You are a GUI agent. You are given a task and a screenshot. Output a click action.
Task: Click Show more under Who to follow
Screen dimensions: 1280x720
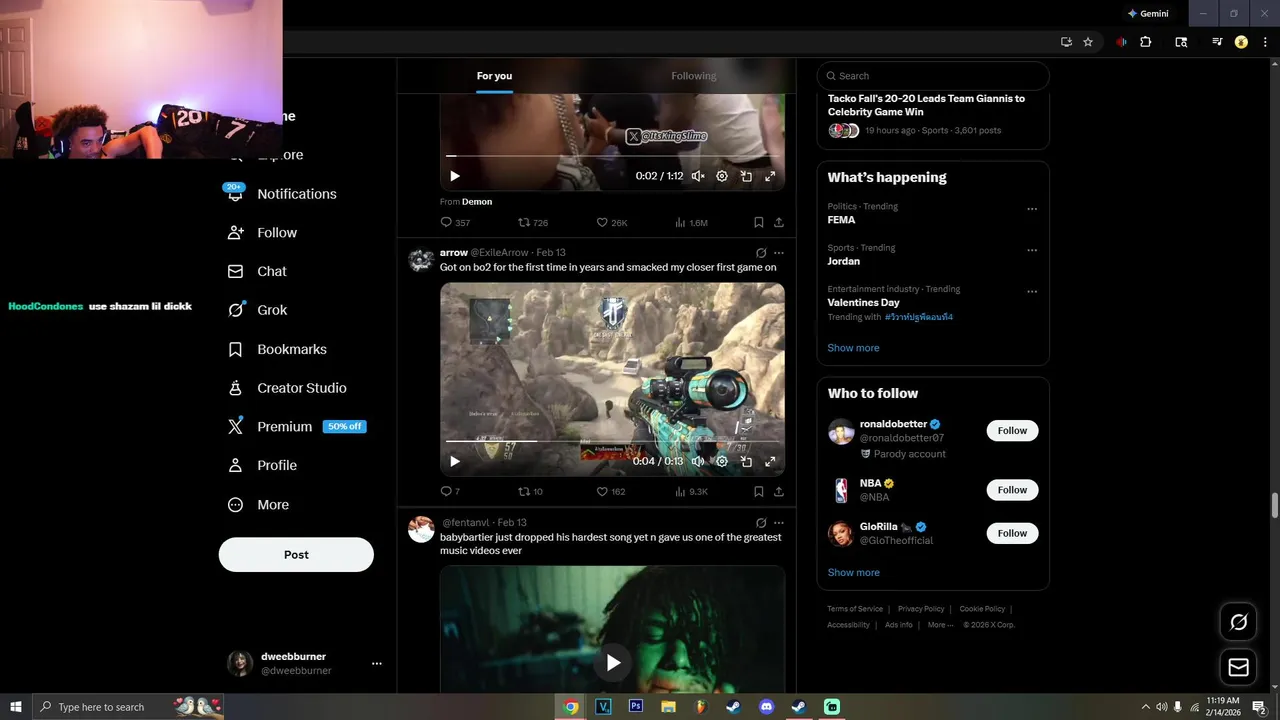pos(853,573)
